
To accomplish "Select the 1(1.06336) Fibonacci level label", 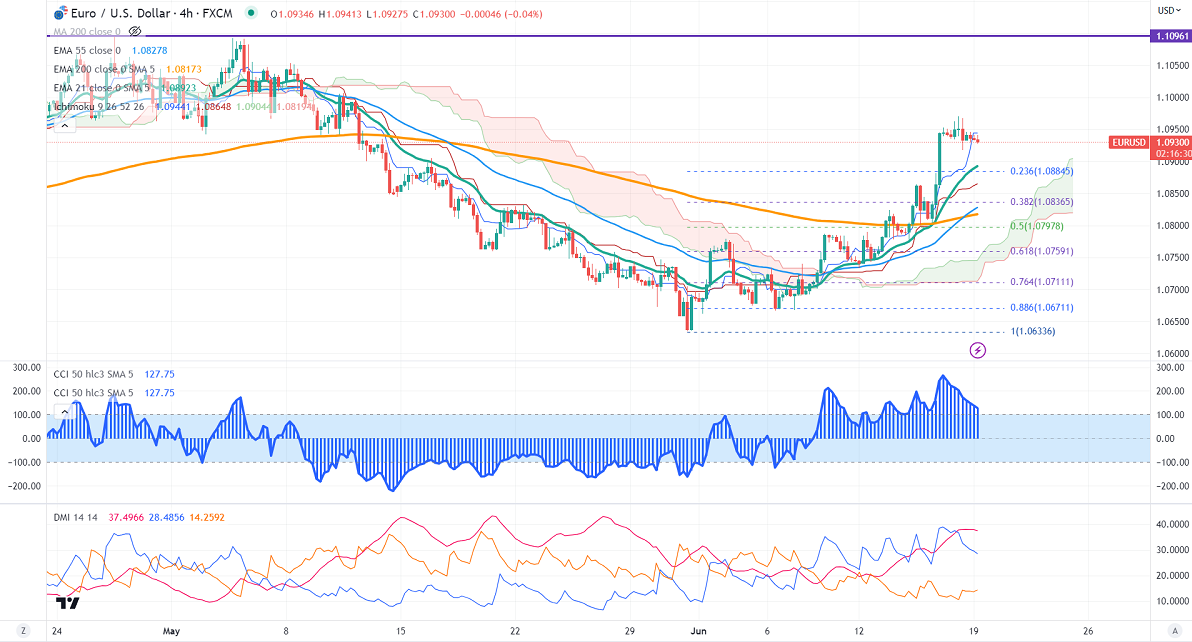I will [1032, 331].
